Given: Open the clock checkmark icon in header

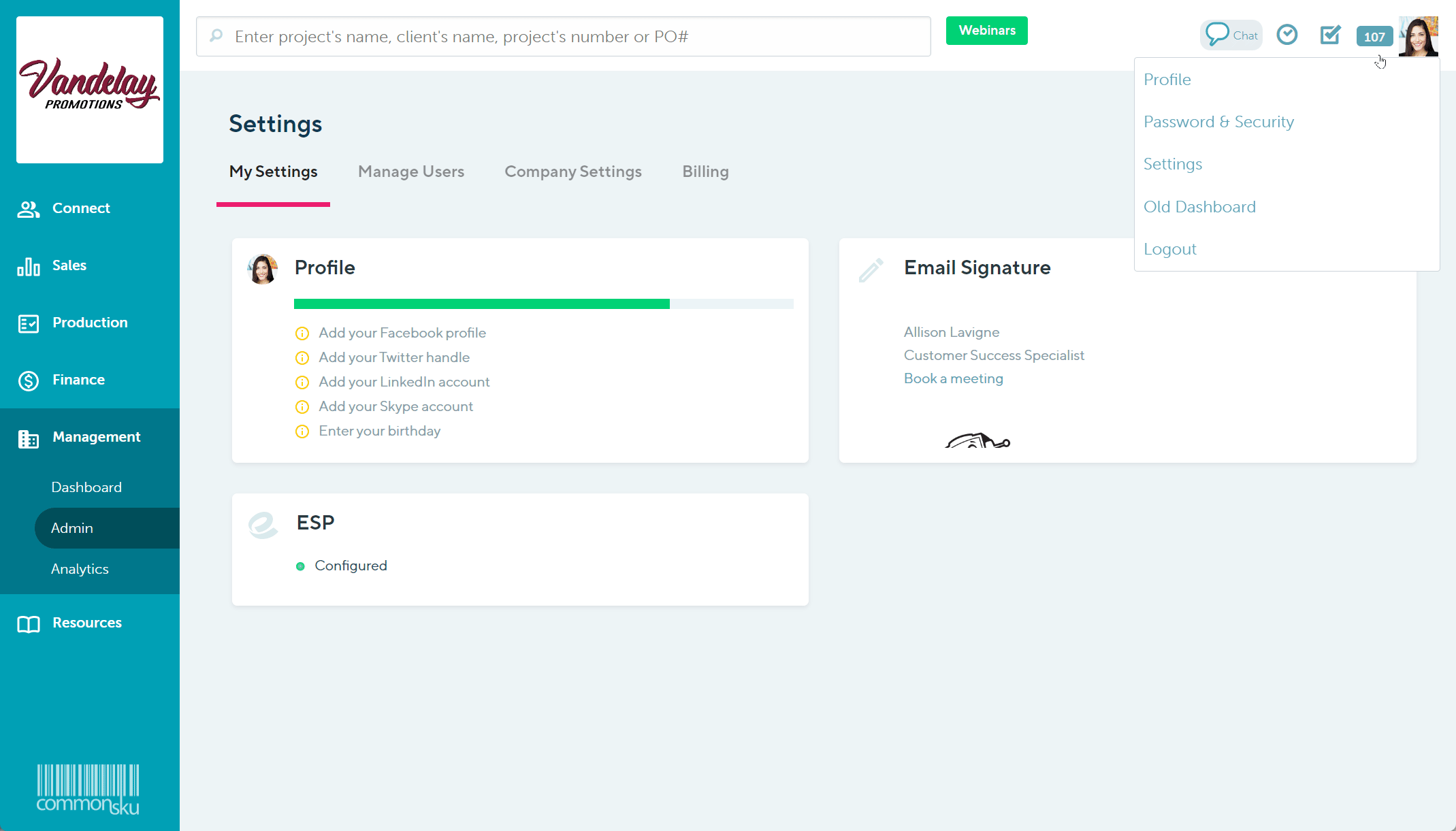Looking at the screenshot, I should pyautogui.click(x=1287, y=35).
